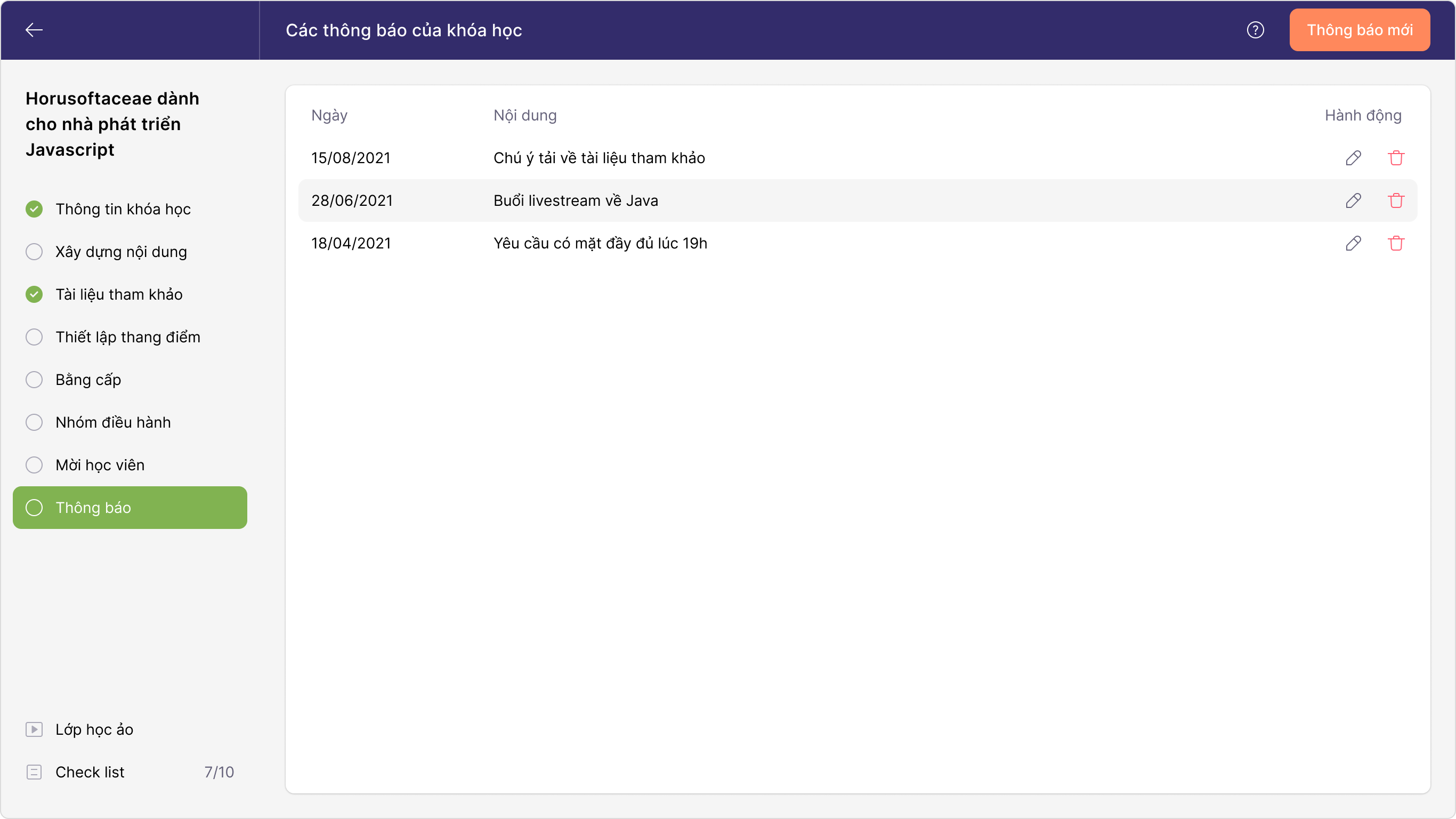This screenshot has width=1456, height=819.
Task: Edit the 15/08/2021 announcement with pencil
Action: click(1353, 158)
